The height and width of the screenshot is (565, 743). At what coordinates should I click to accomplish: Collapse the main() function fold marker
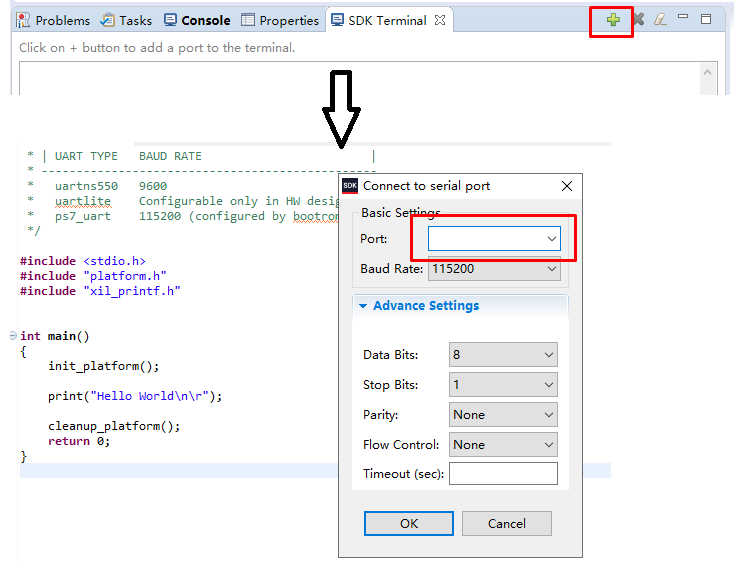tap(13, 336)
